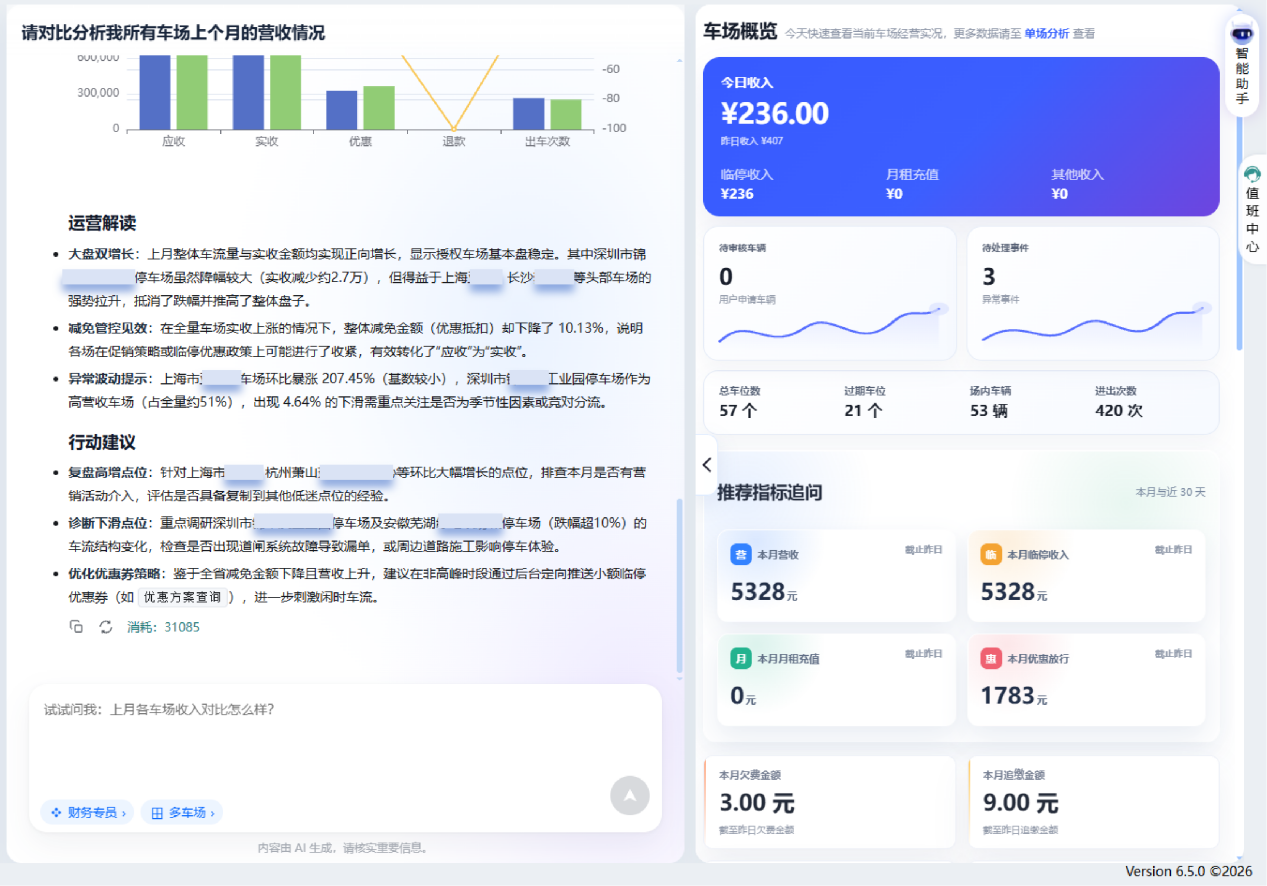Viewport: 1267px width, 886px height.
Task: Open 值班中心 headset icon
Action: coord(1252,174)
